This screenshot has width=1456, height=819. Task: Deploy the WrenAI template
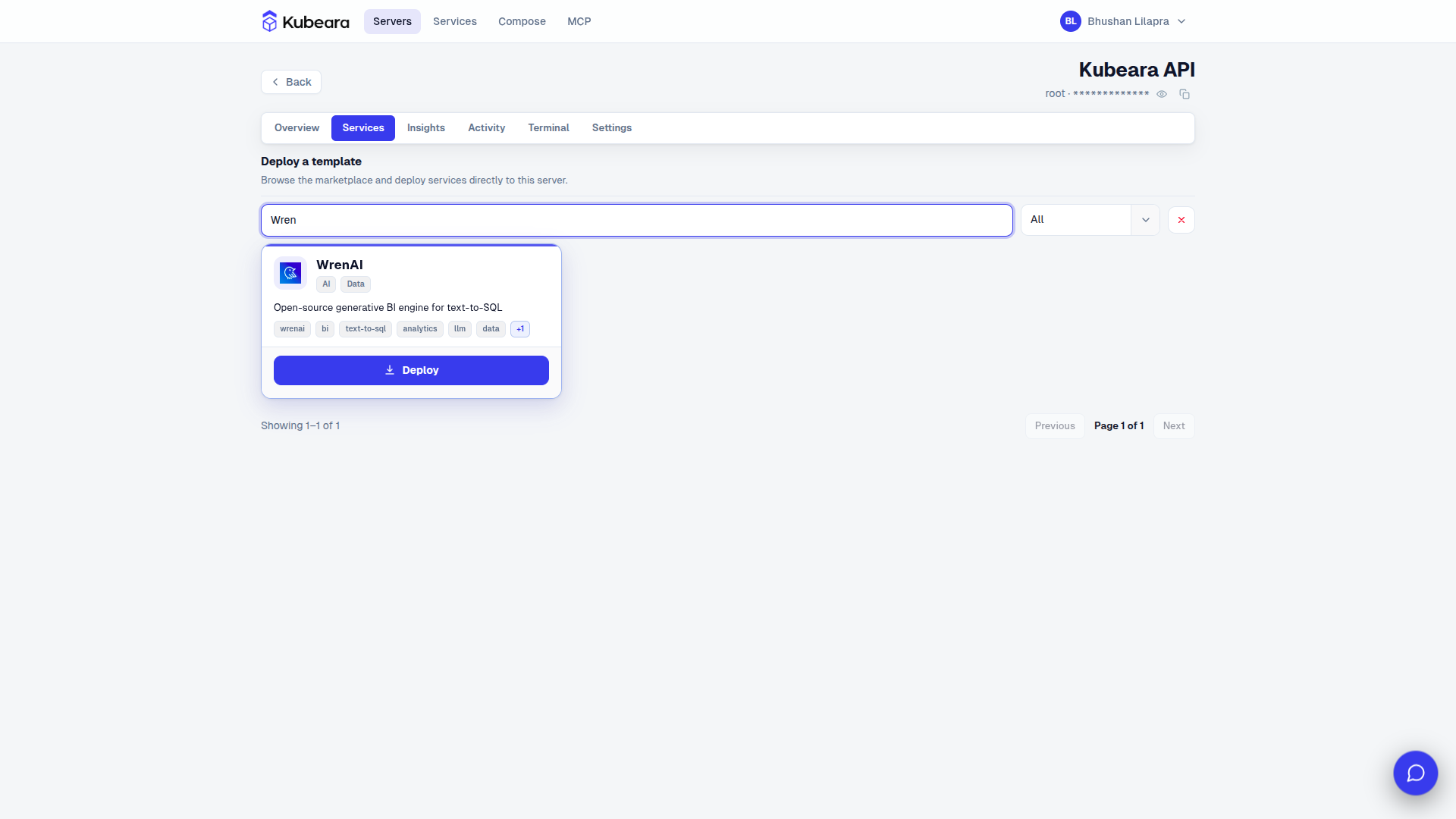click(411, 370)
